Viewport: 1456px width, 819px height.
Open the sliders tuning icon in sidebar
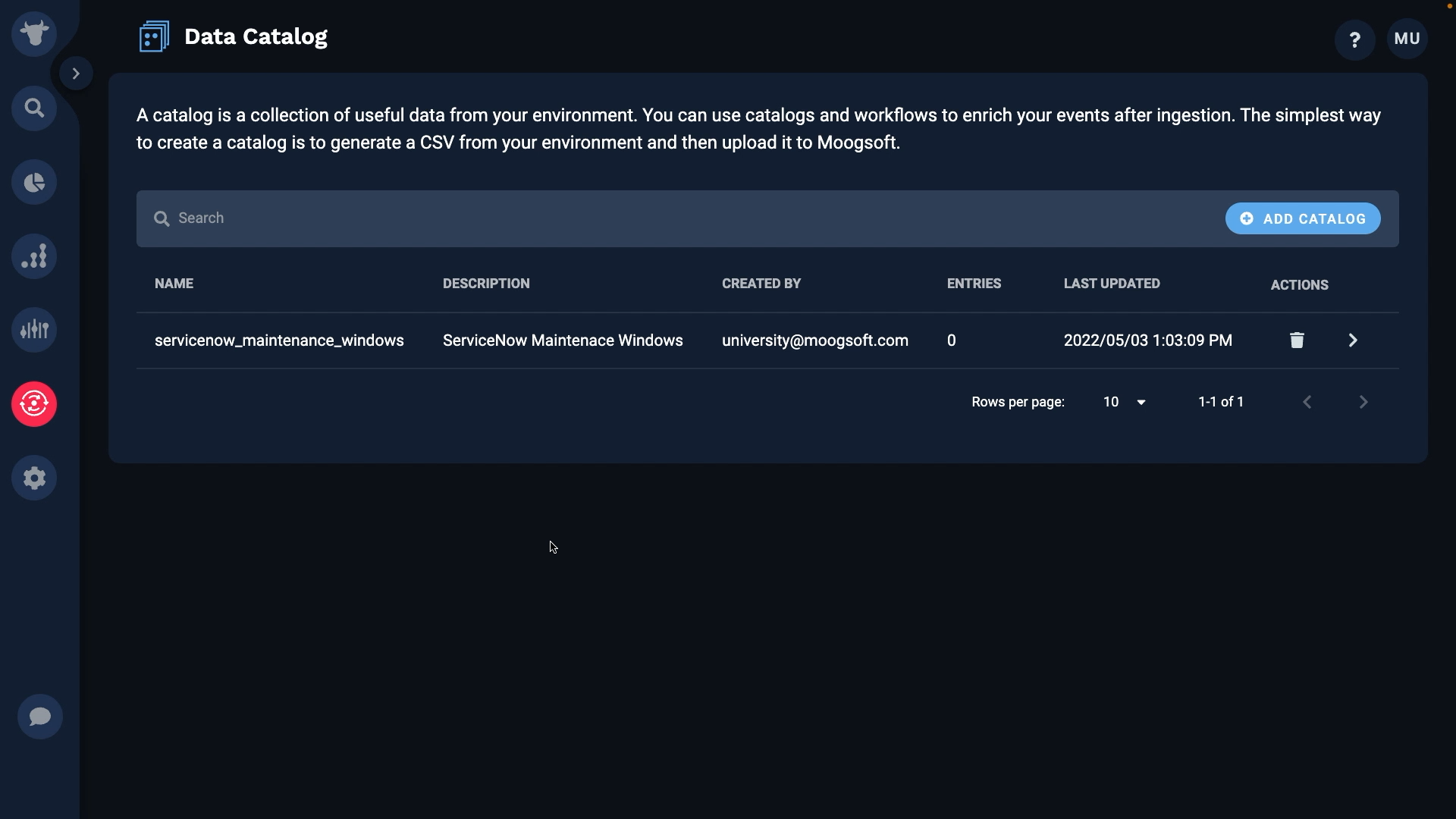click(x=34, y=330)
